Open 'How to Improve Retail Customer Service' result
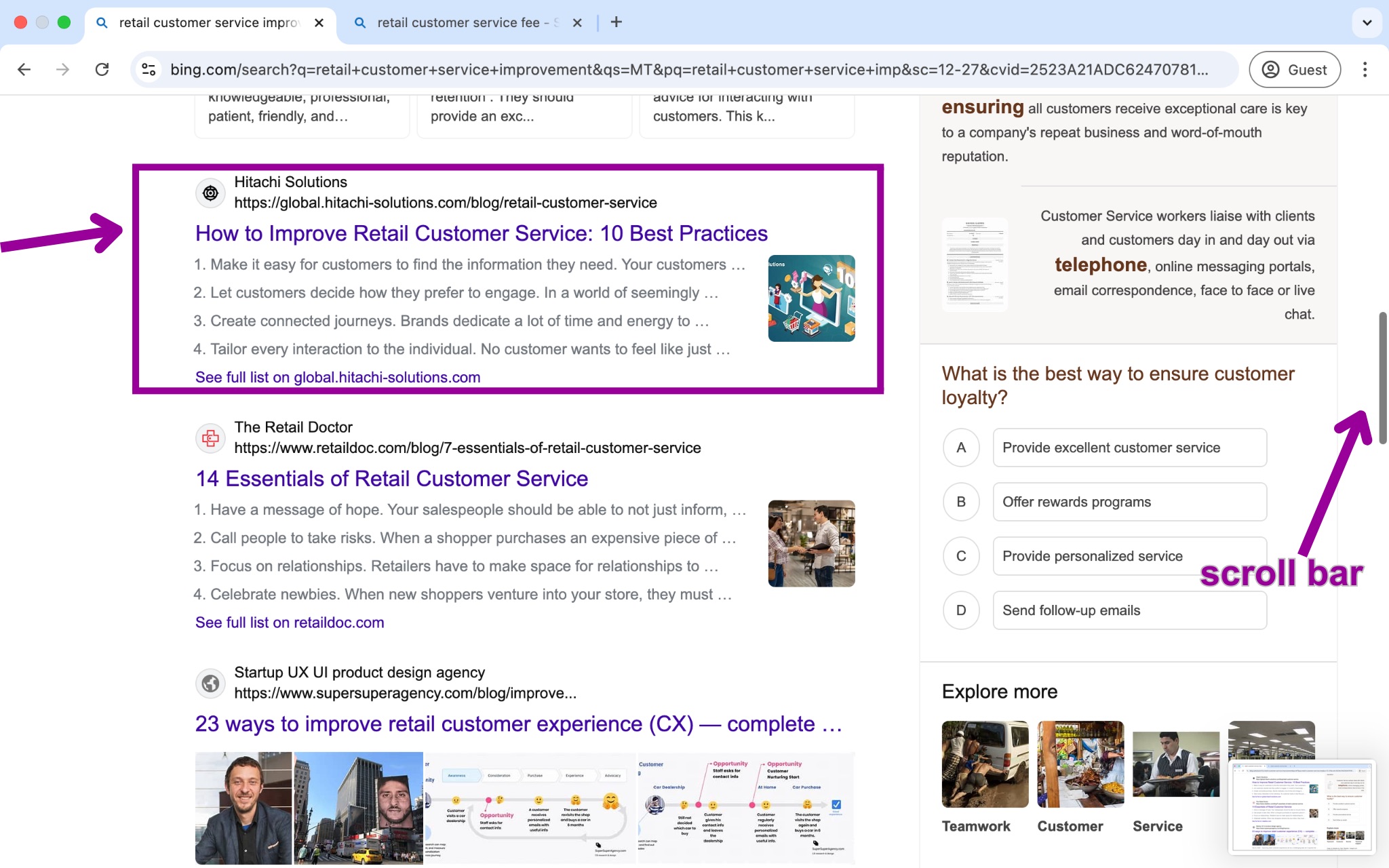The width and height of the screenshot is (1389, 868). click(481, 233)
